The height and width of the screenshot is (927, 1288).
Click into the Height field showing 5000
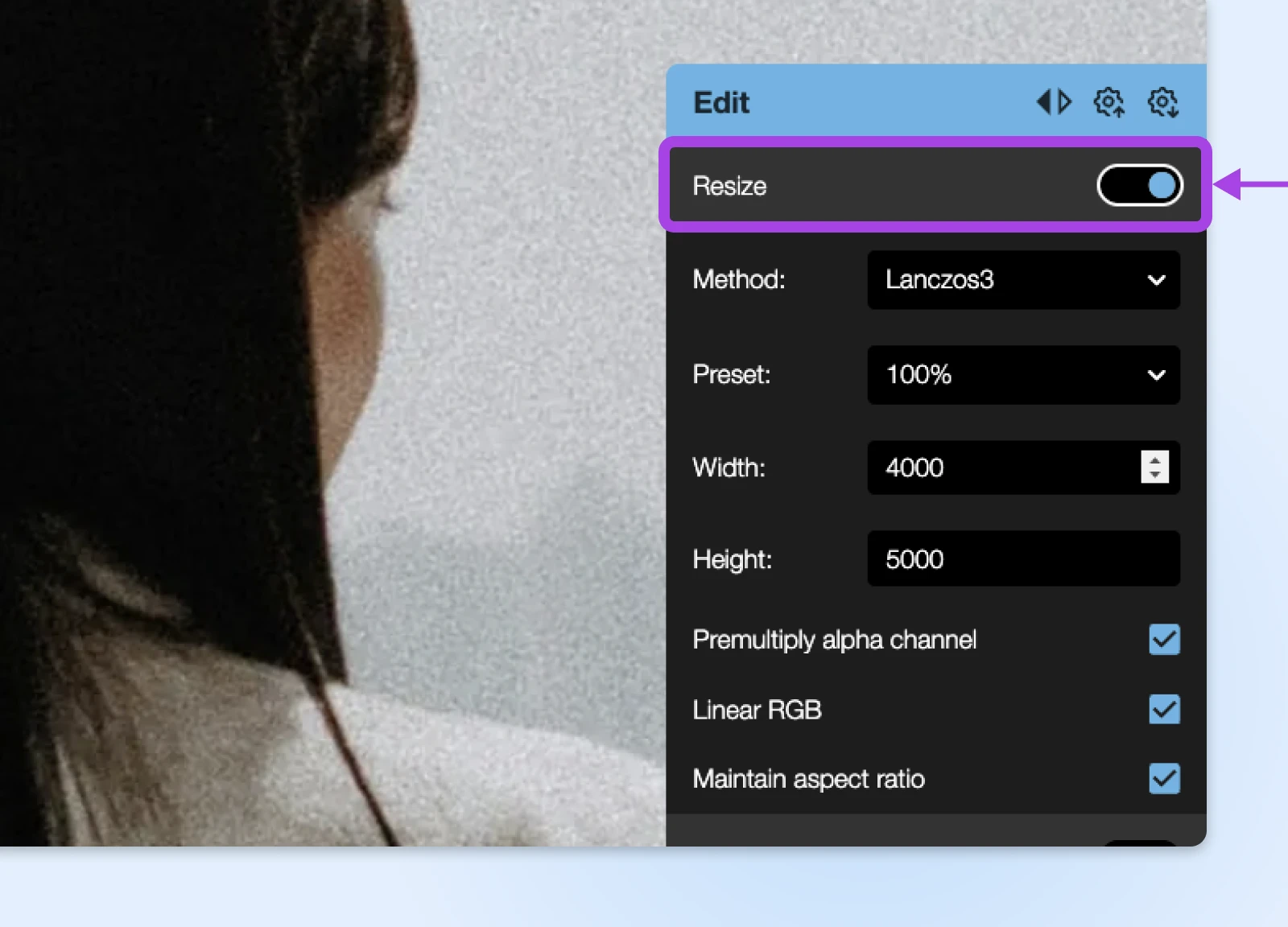1023,558
